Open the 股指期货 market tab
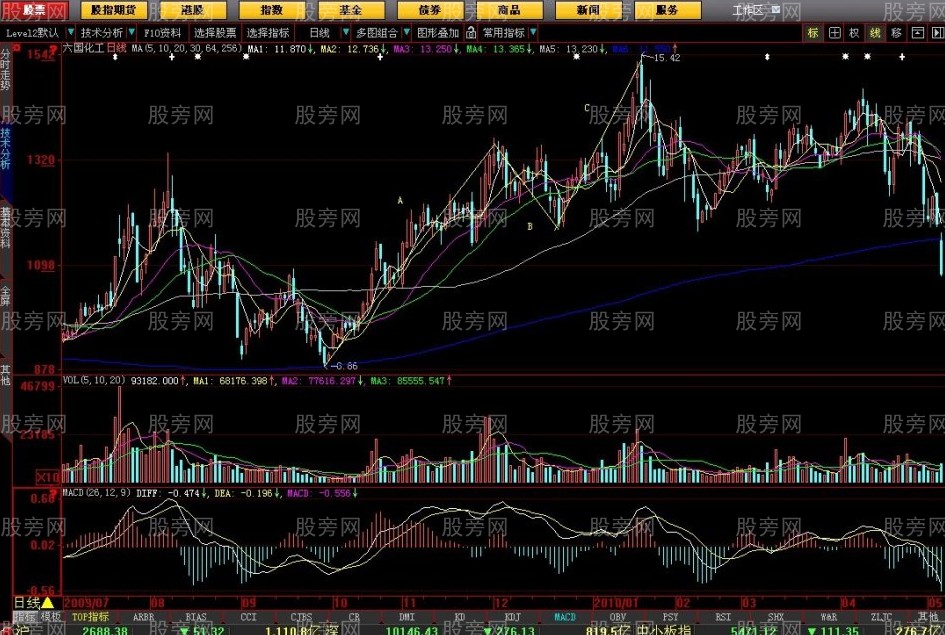The width and height of the screenshot is (945, 635). [114, 10]
